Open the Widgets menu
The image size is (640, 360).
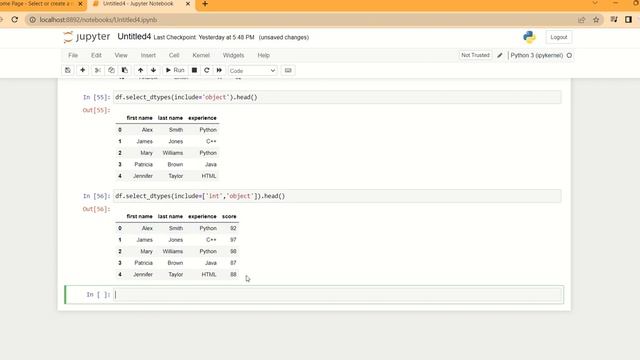(x=233, y=55)
